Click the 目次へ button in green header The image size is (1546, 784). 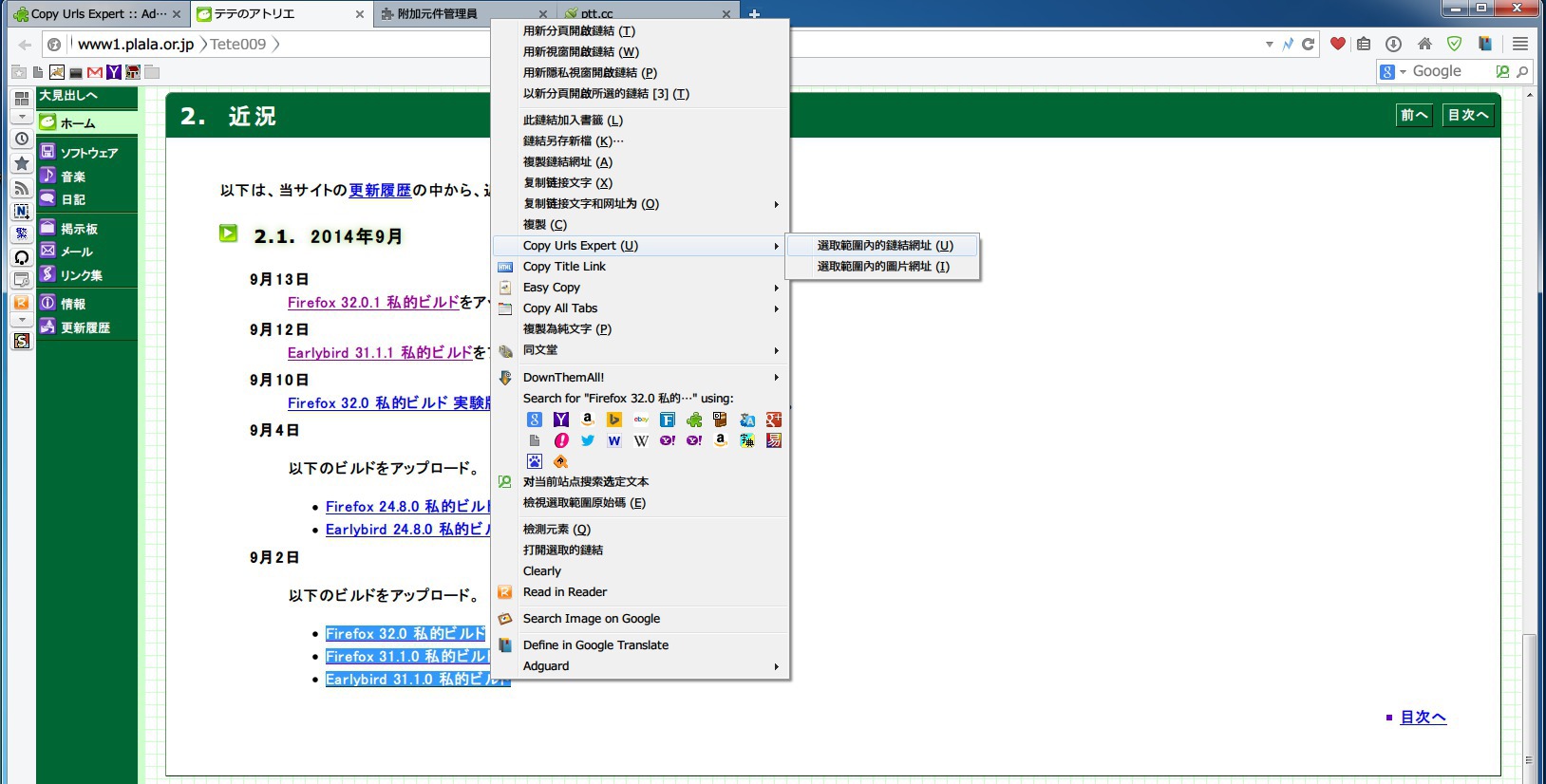[1468, 115]
